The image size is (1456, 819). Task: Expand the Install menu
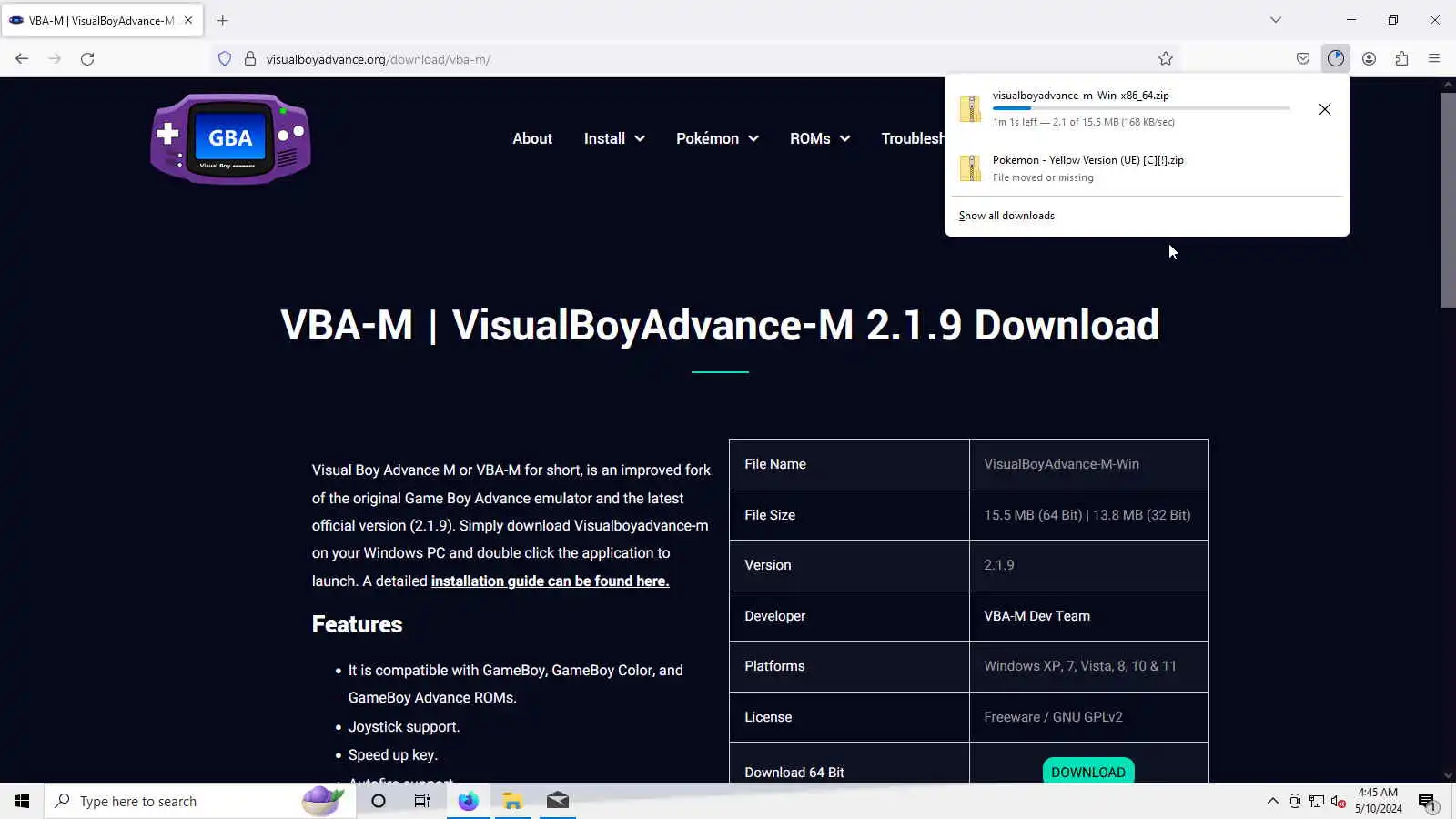click(x=614, y=138)
